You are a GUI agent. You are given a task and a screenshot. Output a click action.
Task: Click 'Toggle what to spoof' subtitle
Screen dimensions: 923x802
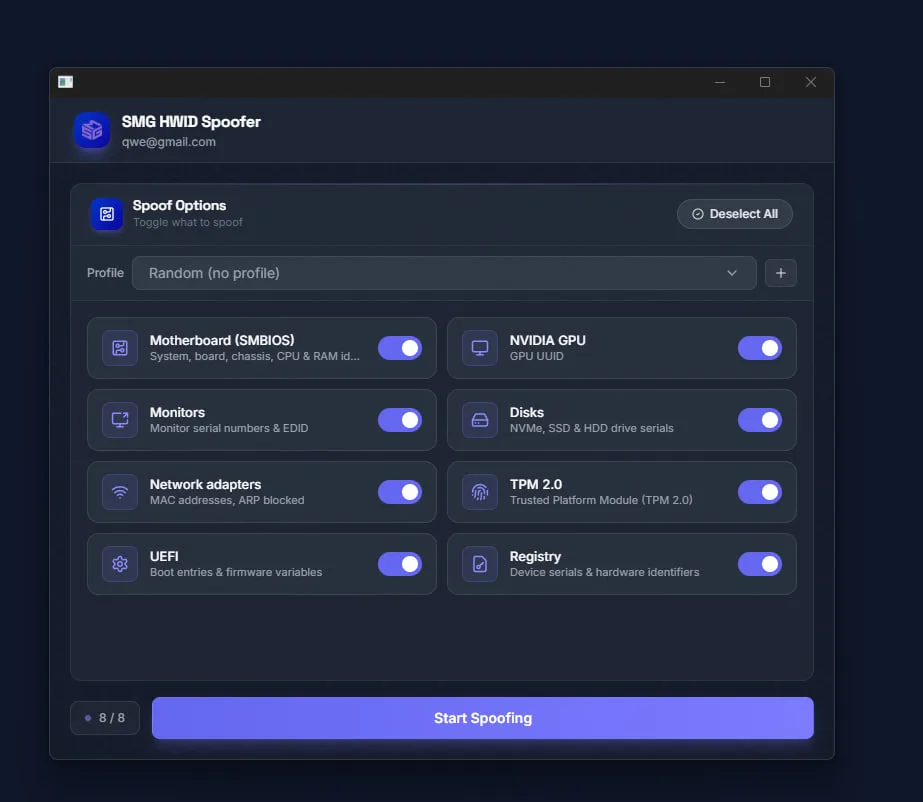click(187, 222)
